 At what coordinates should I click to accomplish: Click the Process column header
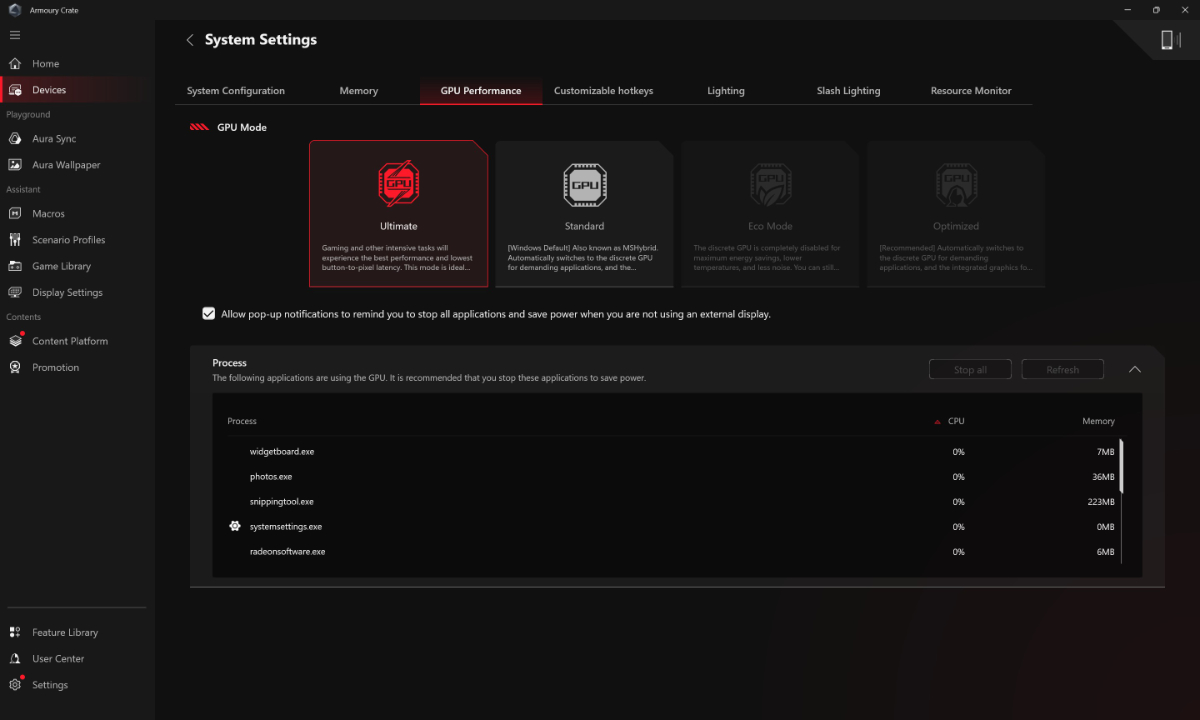pyautogui.click(x=242, y=422)
